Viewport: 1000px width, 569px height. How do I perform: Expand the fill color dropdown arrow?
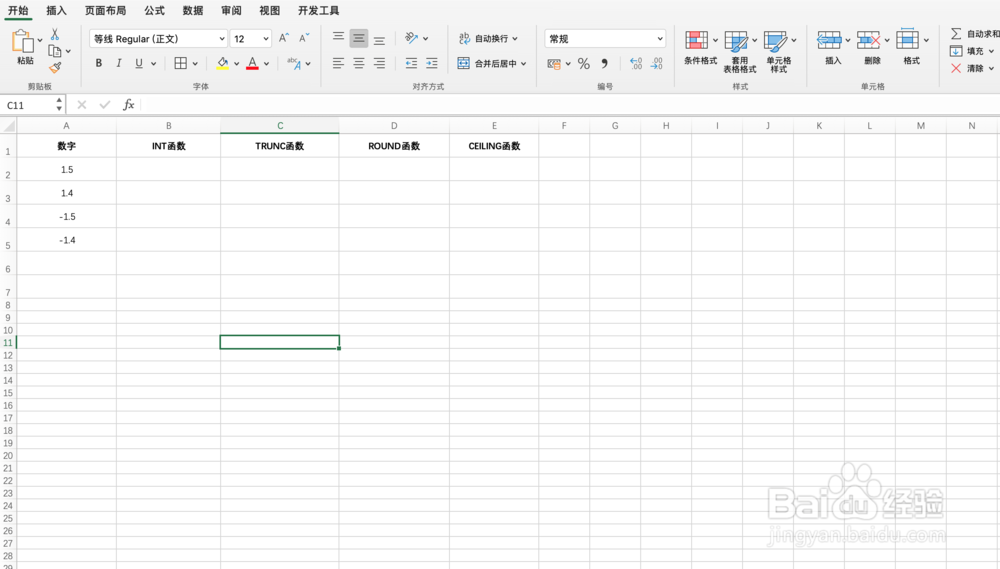pos(237,64)
